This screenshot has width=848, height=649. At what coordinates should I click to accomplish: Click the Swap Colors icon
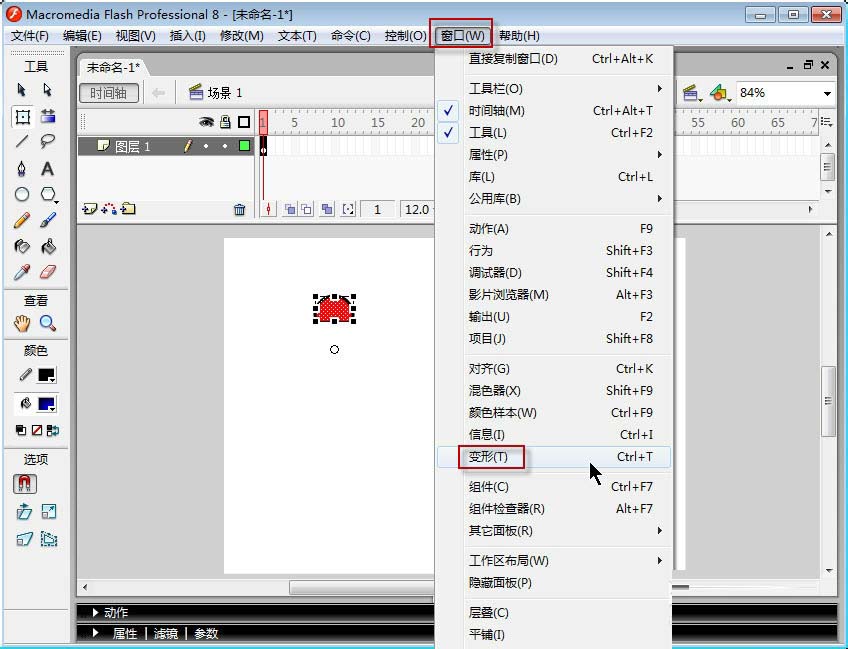pyautogui.click(x=53, y=431)
